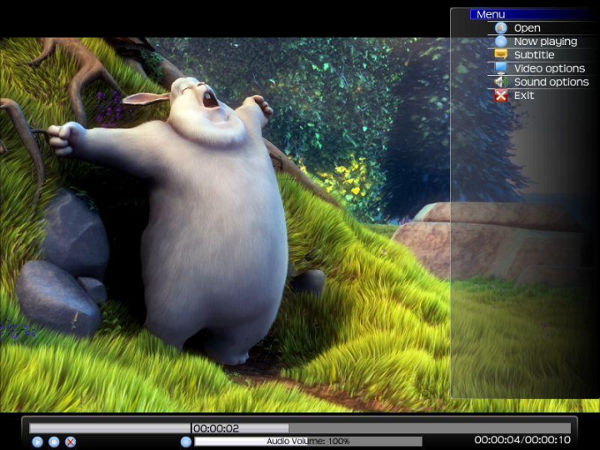Click the stop button in control bar
600x450 pixels.
pyautogui.click(x=54, y=442)
